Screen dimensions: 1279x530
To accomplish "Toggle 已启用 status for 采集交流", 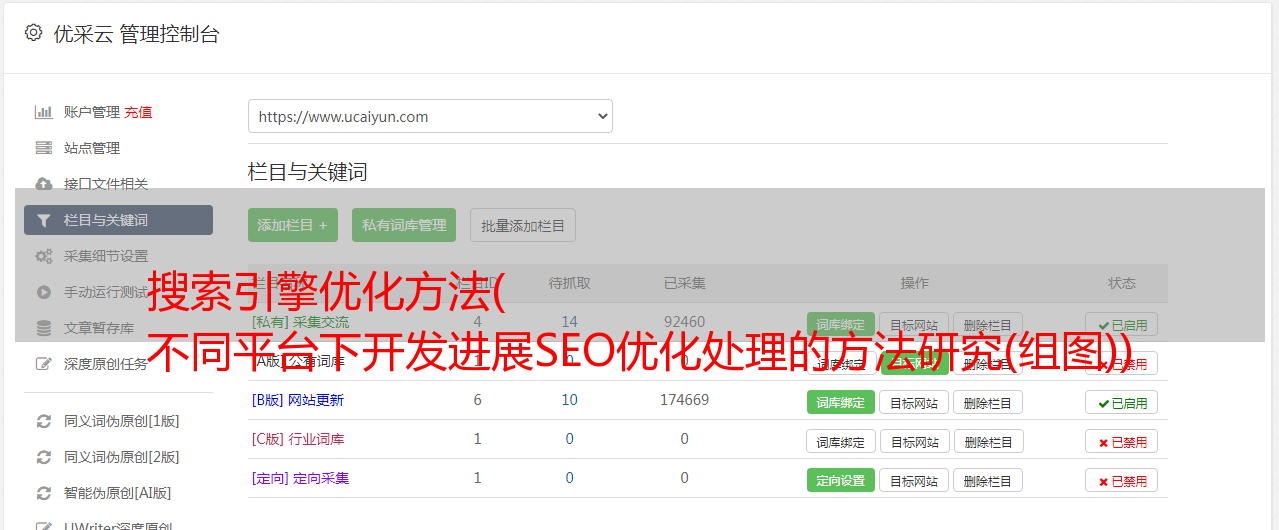I will coord(1122,324).
